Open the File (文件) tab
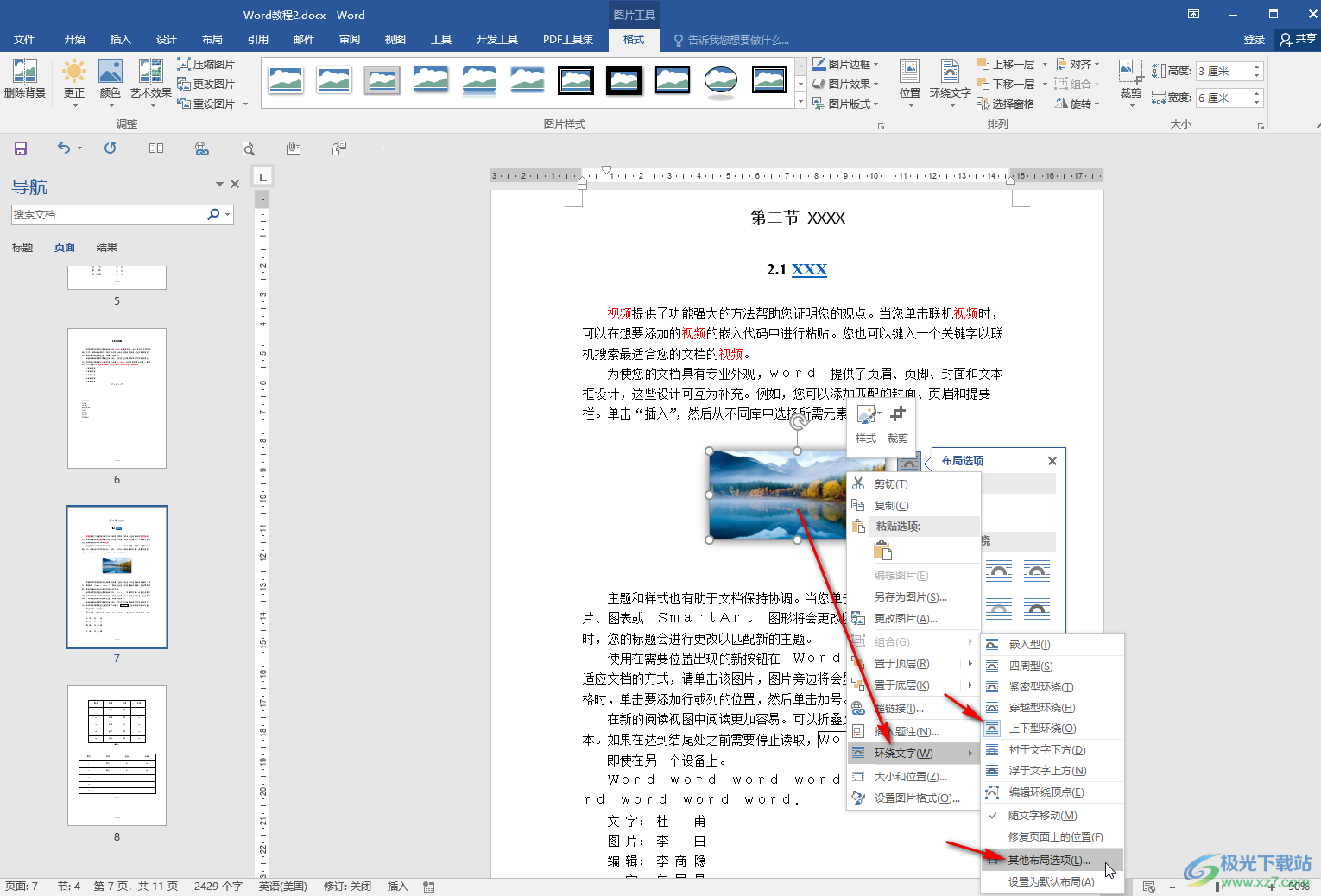This screenshot has height=896, width=1321. pyautogui.click(x=24, y=40)
